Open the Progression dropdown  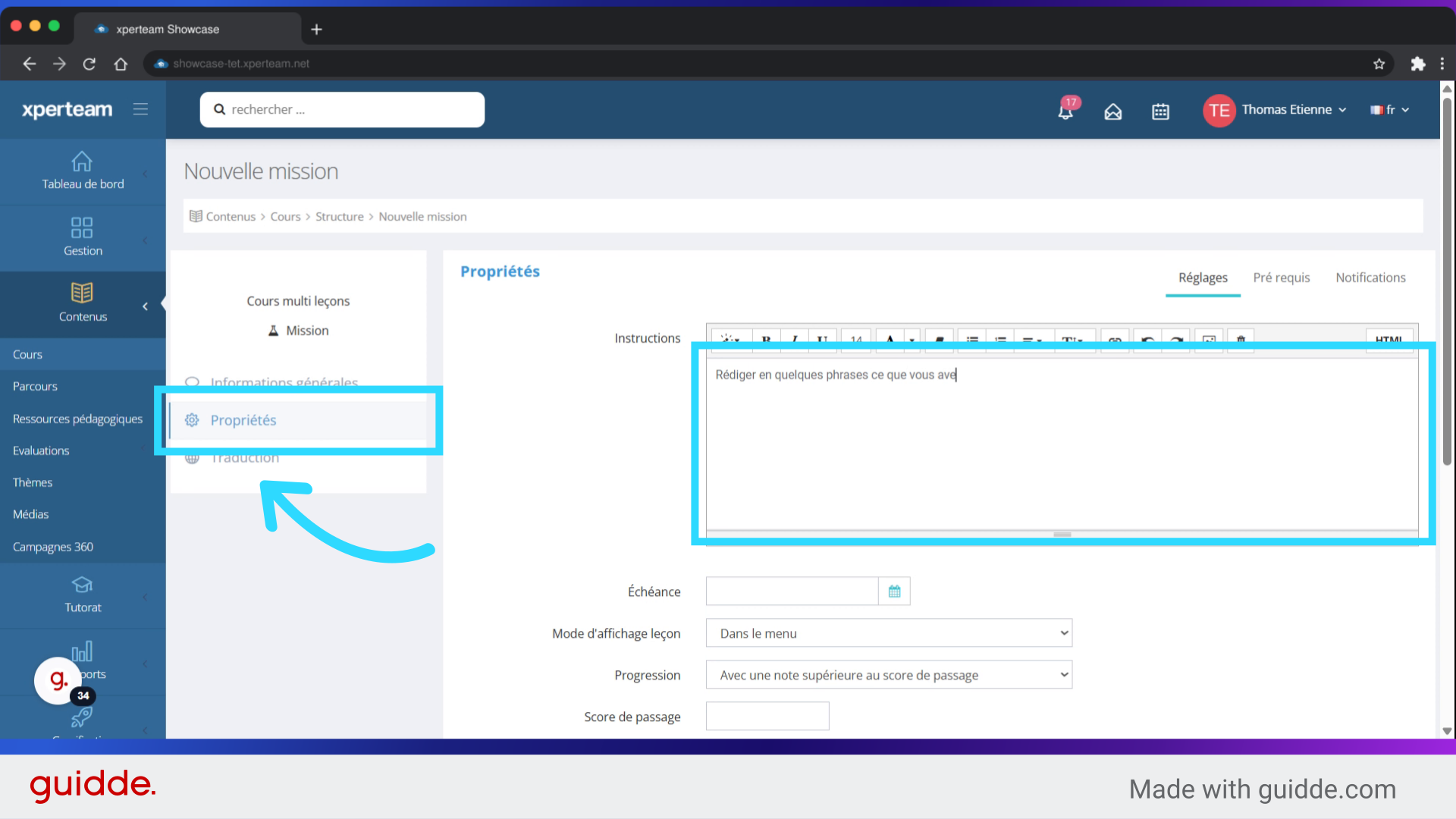(889, 675)
